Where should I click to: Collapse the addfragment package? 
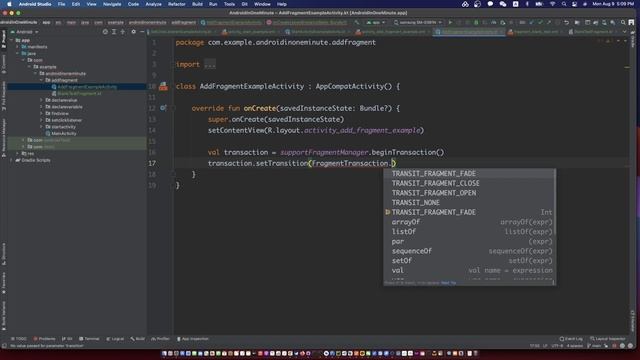click(x=41, y=80)
